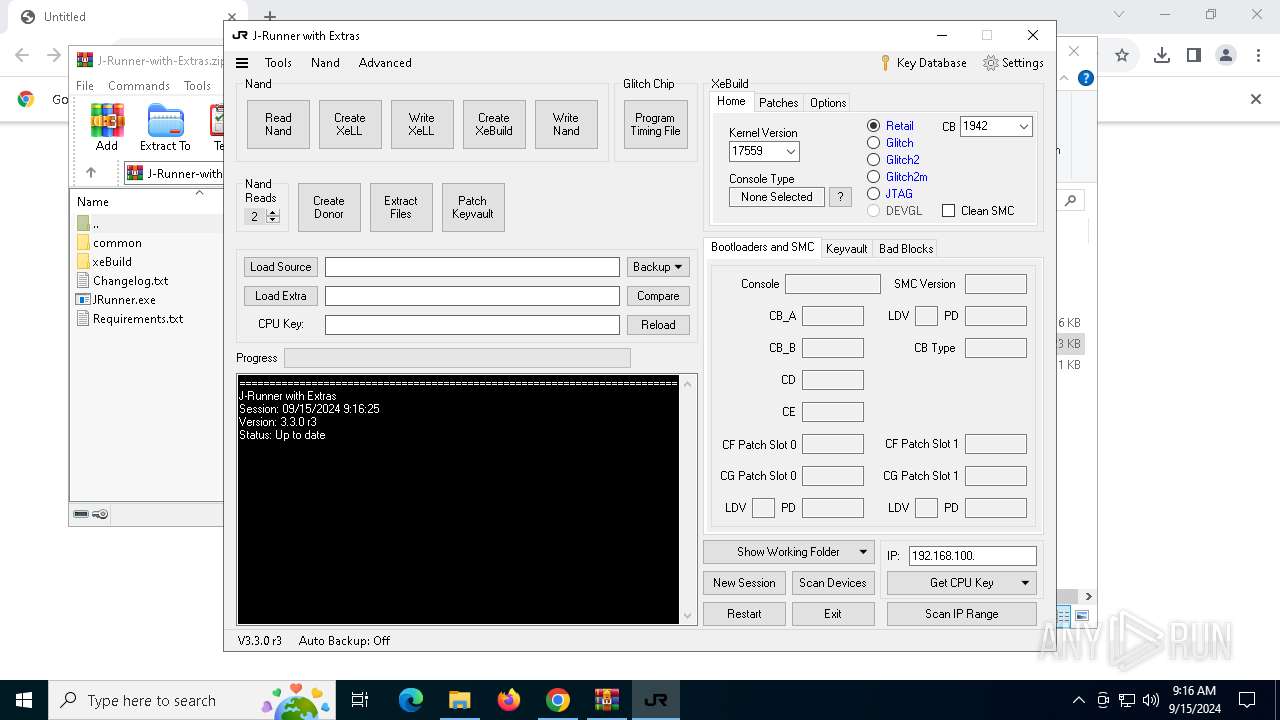Switch to Chrome on taskbar

click(558, 700)
